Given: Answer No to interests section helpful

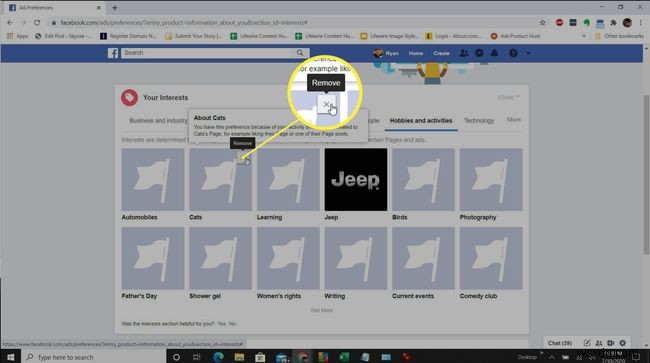Looking at the screenshot, I should click(x=232, y=324).
